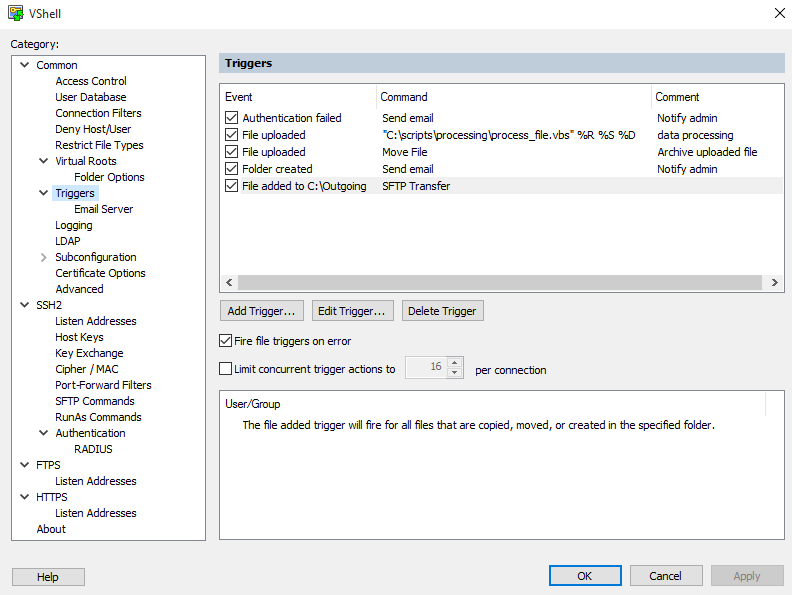Select Cipher / MAC category
The height and width of the screenshot is (595, 792).
click(x=87, y=369)
